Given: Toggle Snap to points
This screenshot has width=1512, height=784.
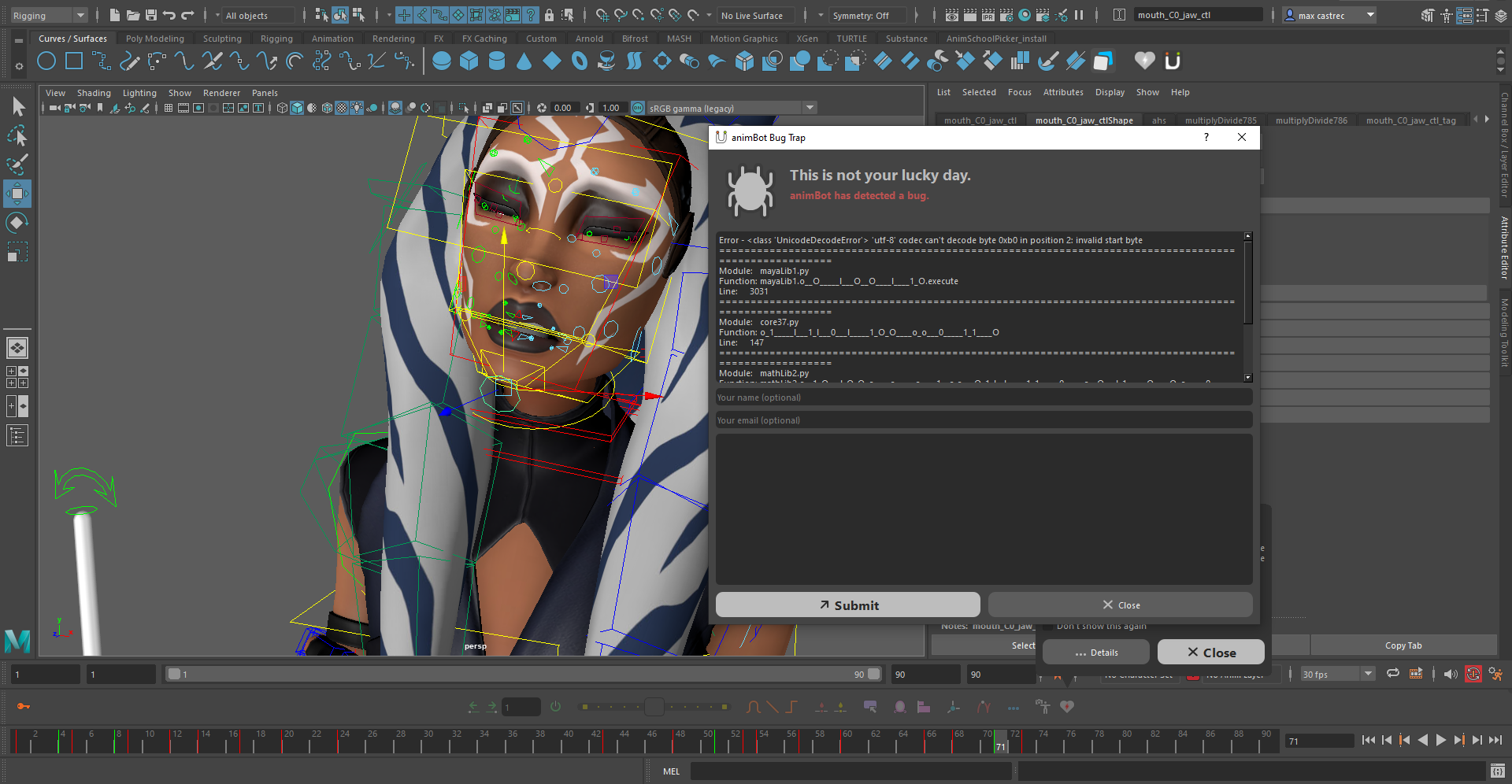Looking at the screenshot, I should point(639,15).
